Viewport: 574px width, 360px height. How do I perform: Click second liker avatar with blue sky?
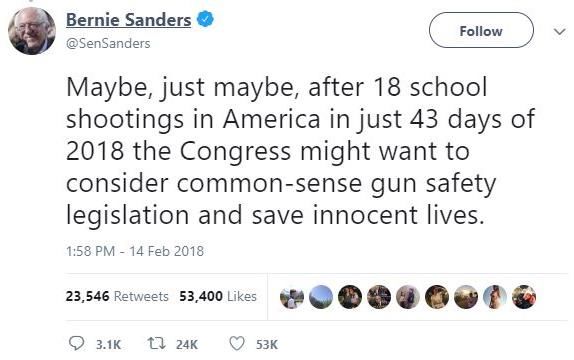tap(321, 297)
